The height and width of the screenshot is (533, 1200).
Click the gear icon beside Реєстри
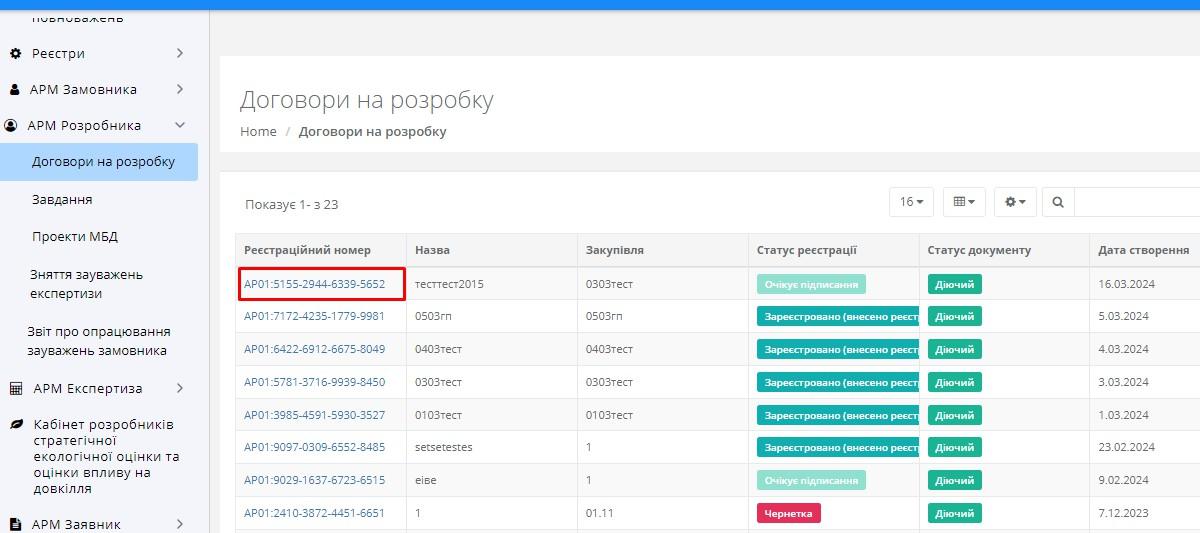(x=15, y=53)
